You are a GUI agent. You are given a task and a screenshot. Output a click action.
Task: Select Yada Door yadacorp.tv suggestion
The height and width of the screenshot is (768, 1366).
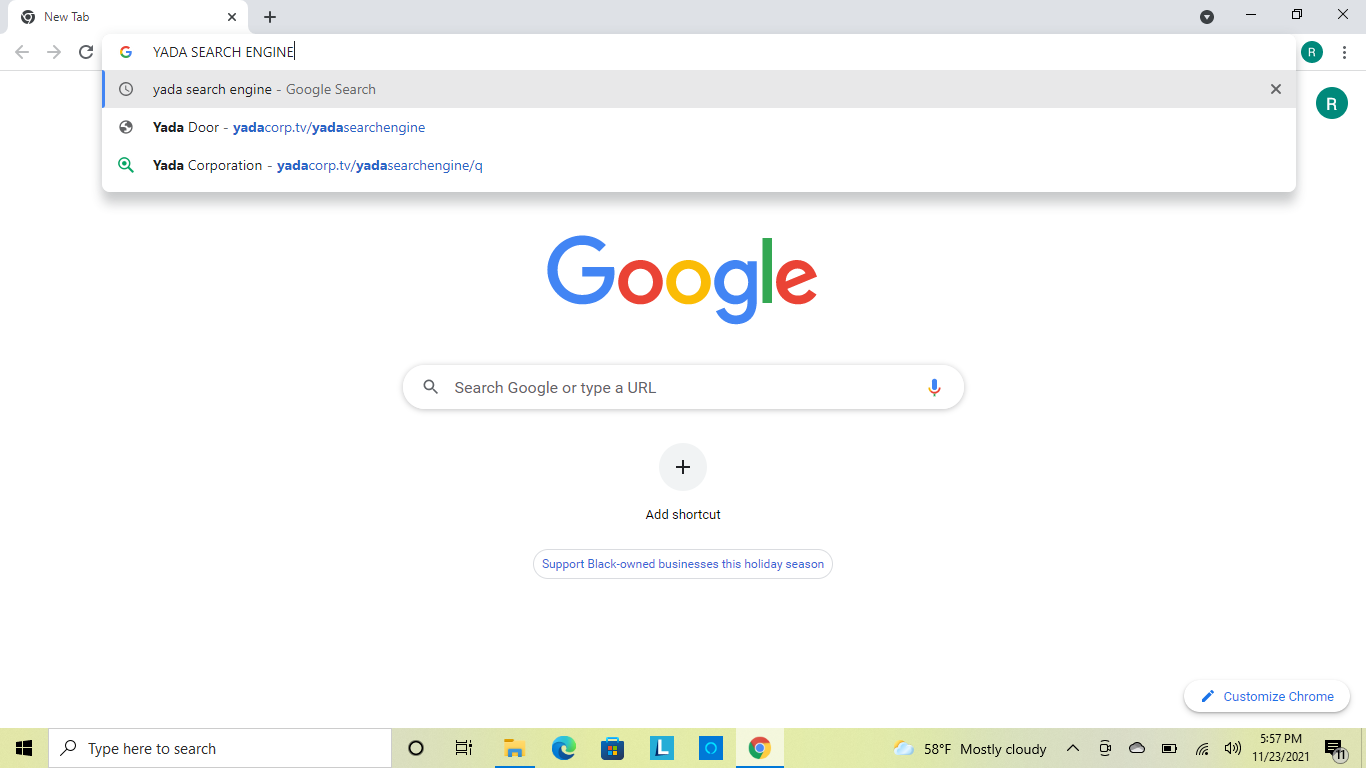(699, 127)
